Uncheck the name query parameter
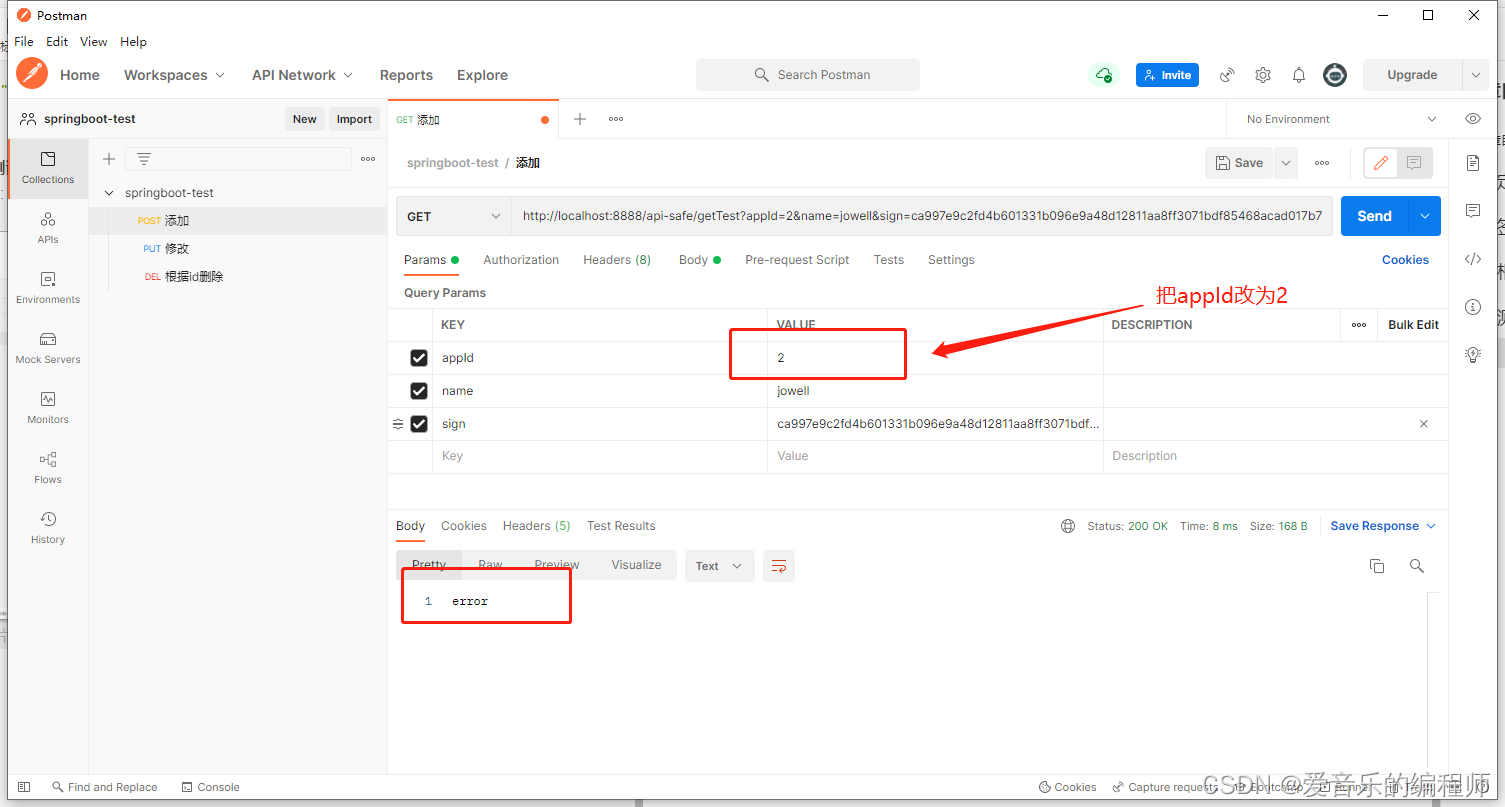Viewport: 1505px width, 807px height. pos(419,391)
